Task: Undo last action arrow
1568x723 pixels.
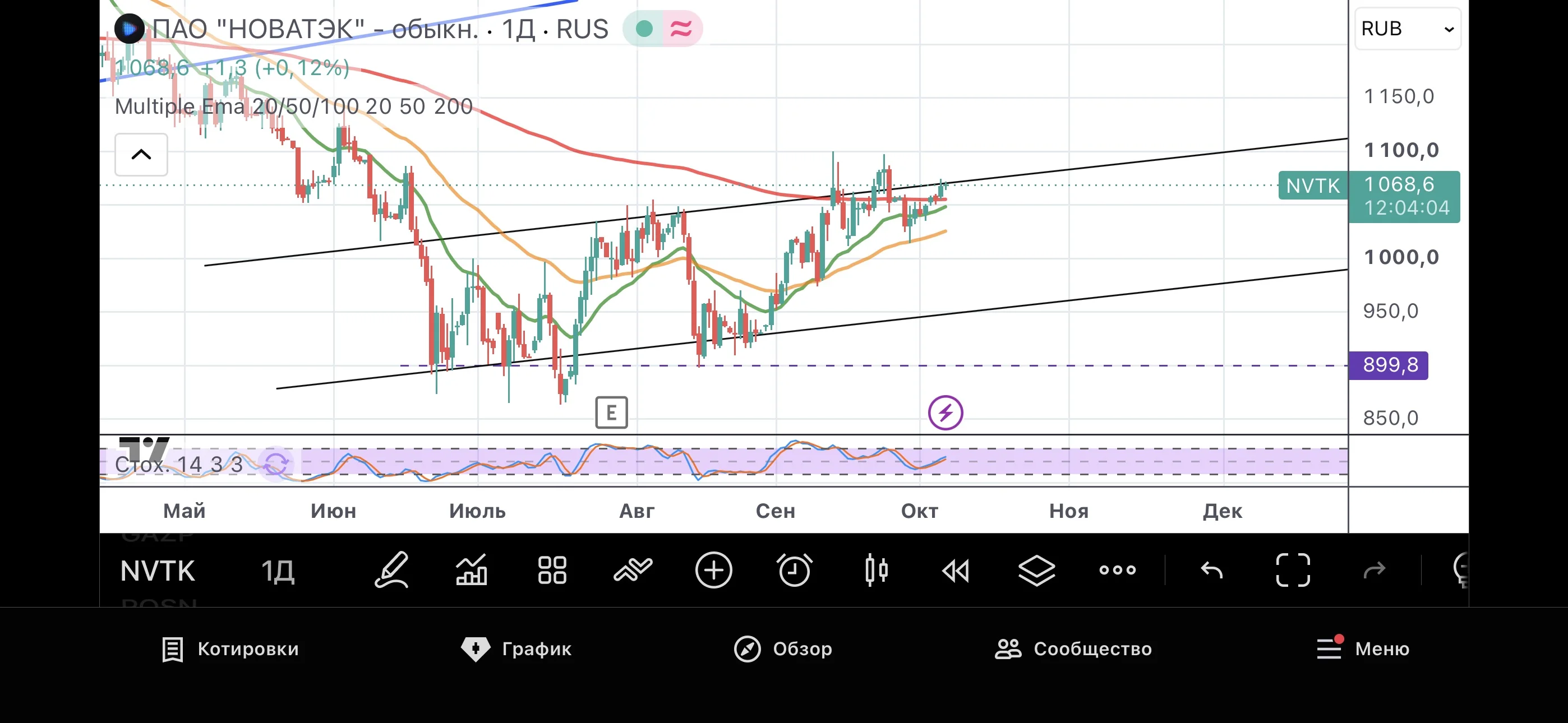Action: [1211, 570]
